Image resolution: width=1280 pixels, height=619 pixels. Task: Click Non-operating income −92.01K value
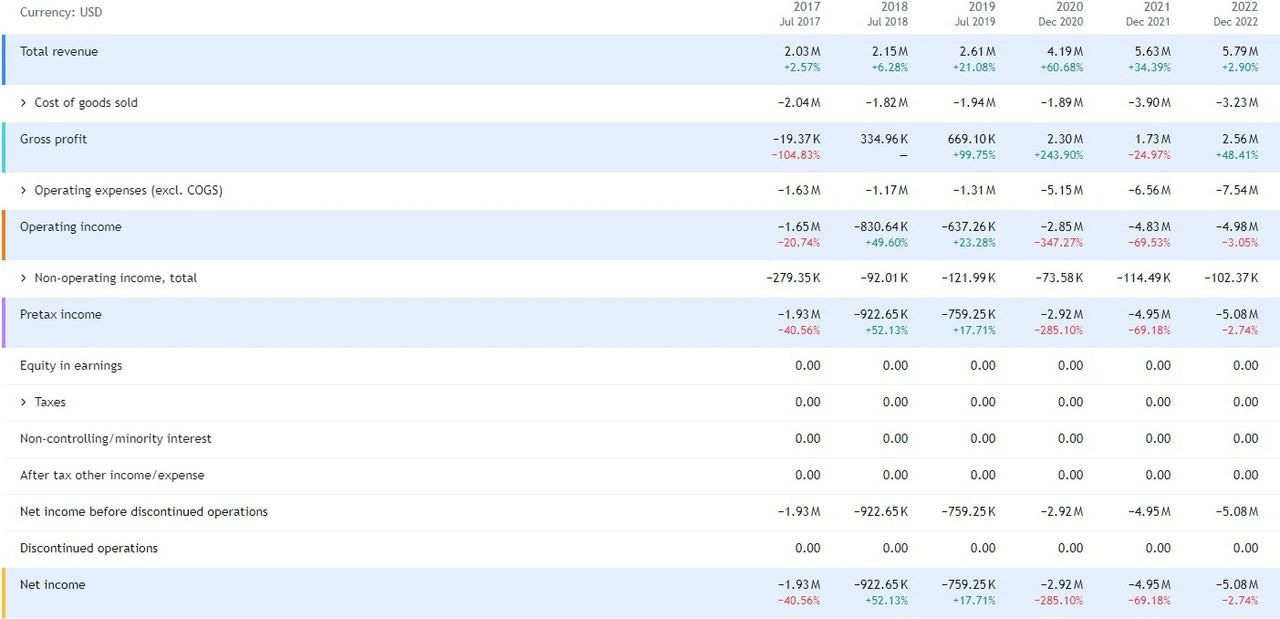point(884,278)
